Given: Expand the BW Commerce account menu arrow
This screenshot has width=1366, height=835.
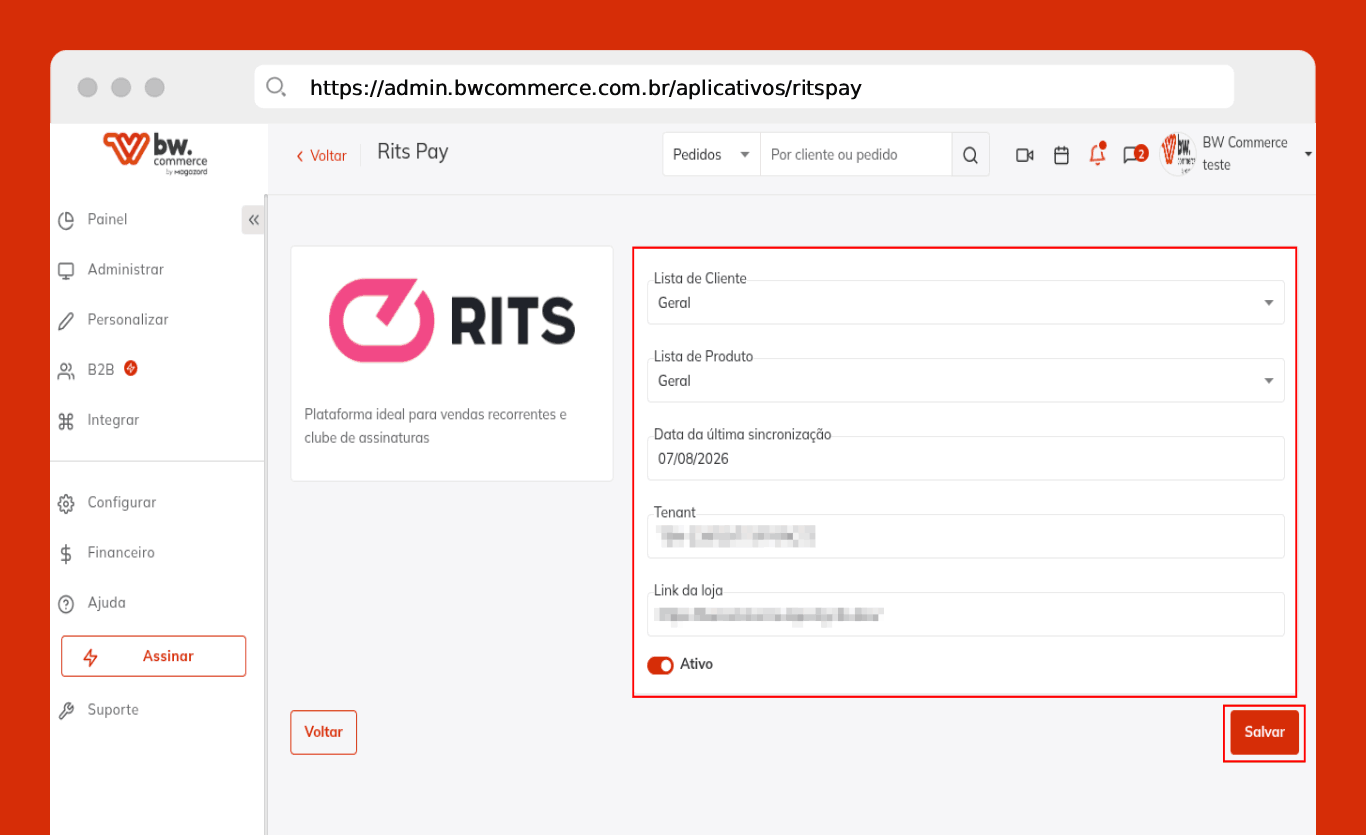Looking at the screenshot, I should tap(1308, 155).
